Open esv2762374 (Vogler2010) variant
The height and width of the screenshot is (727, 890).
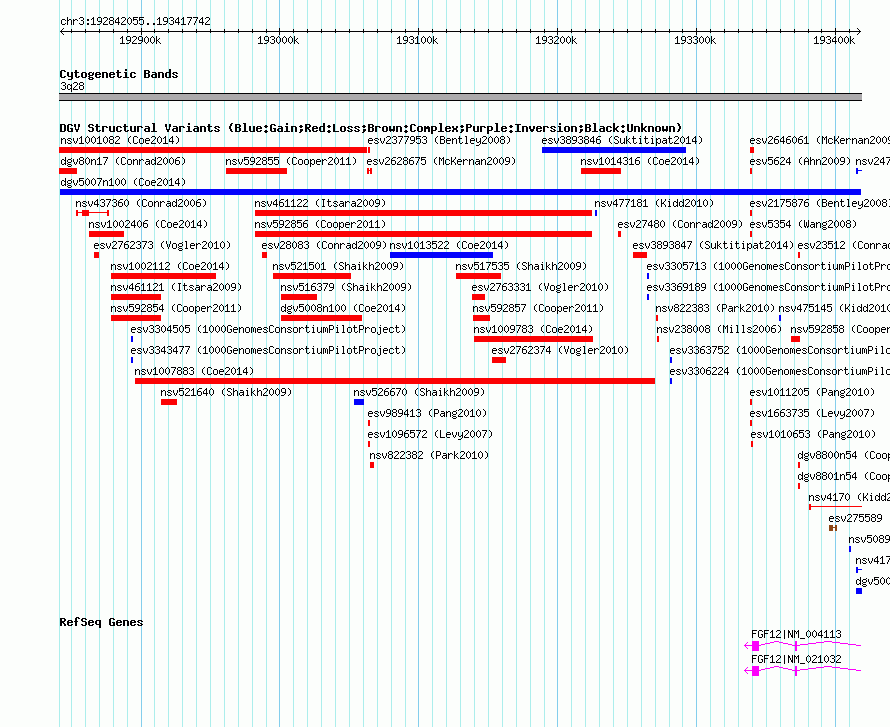(x=560, y=350)
